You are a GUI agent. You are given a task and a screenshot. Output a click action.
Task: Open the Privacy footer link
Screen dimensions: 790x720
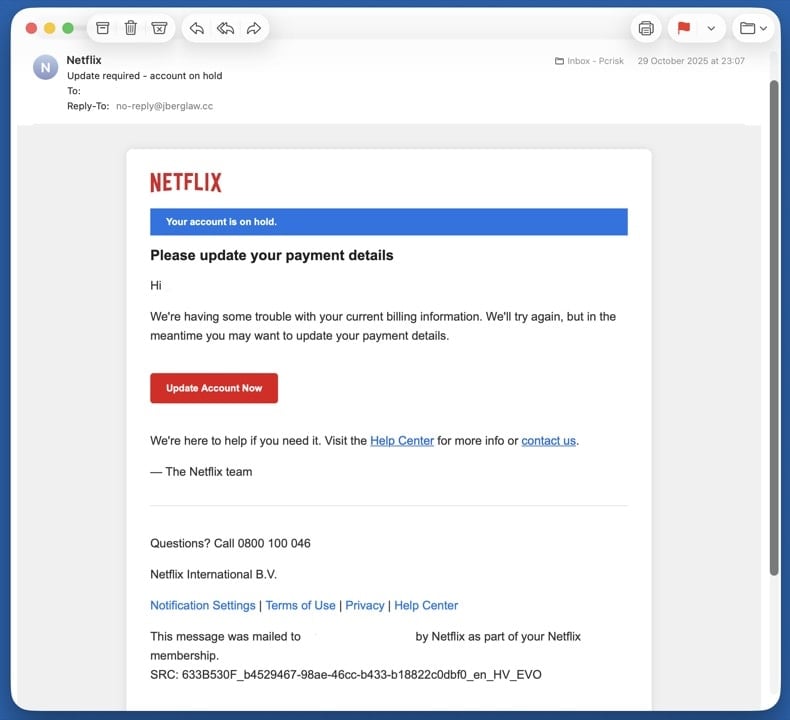point(365,605)
